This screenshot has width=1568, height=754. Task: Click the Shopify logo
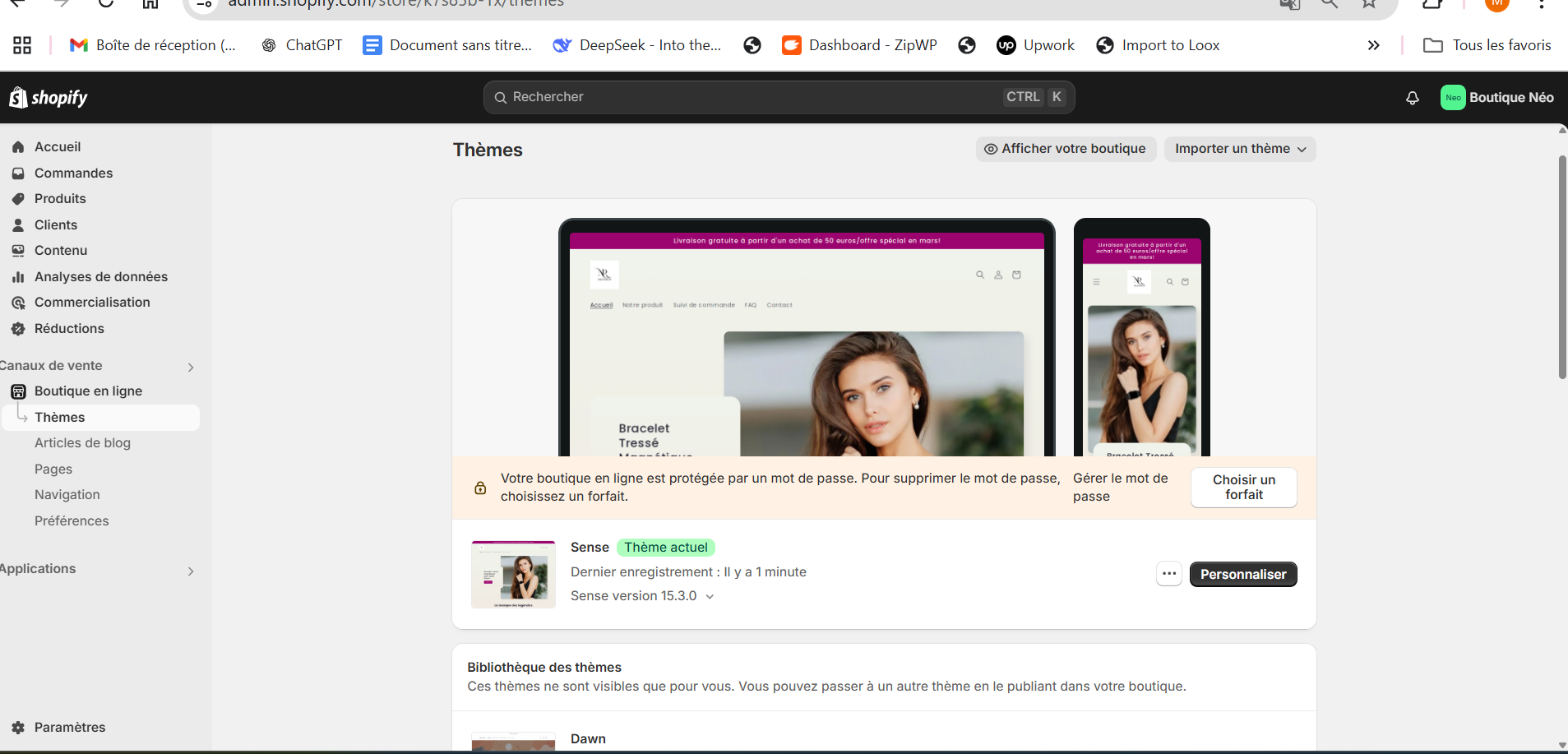[x=48, y=98]
